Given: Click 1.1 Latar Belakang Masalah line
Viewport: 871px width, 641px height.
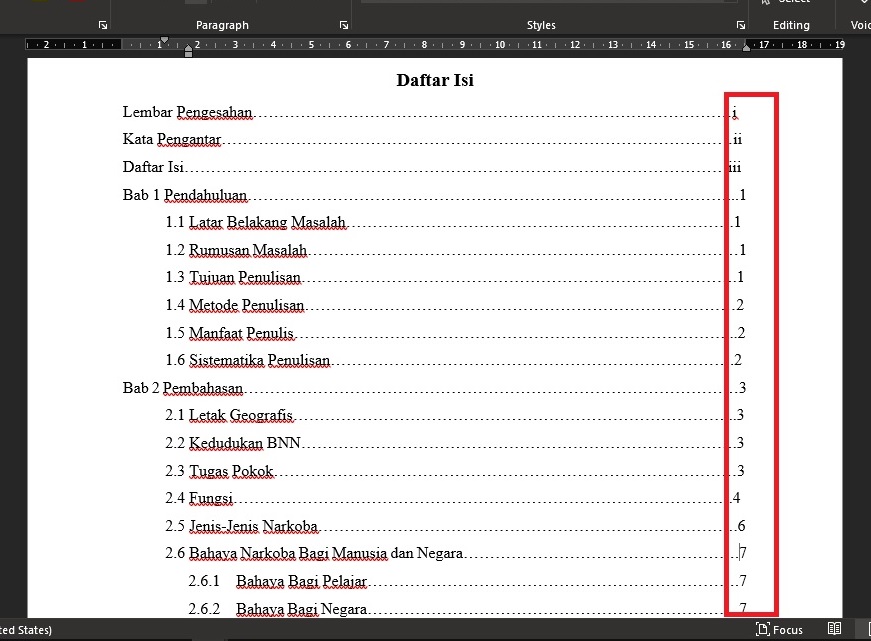Looking at the screenshot, I should [453, 222].
